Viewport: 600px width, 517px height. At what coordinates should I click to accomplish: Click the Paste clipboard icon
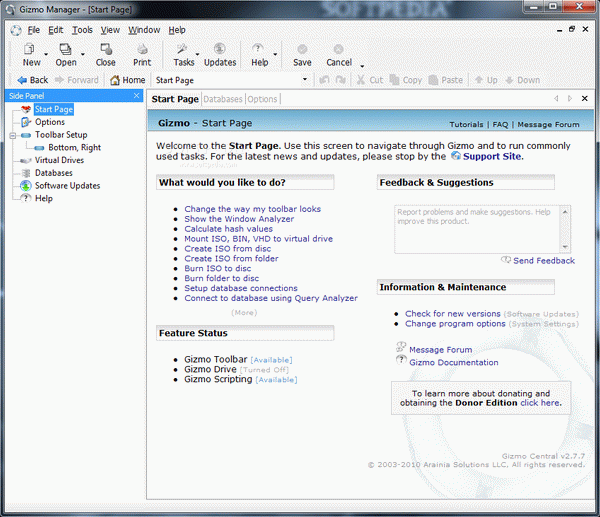click(433, 80)
